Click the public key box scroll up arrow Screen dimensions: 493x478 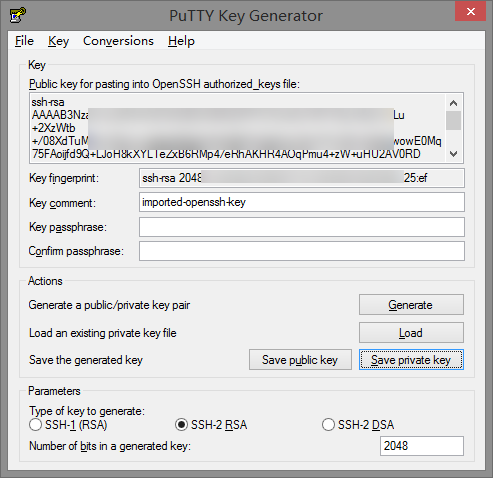pos(453,103)
